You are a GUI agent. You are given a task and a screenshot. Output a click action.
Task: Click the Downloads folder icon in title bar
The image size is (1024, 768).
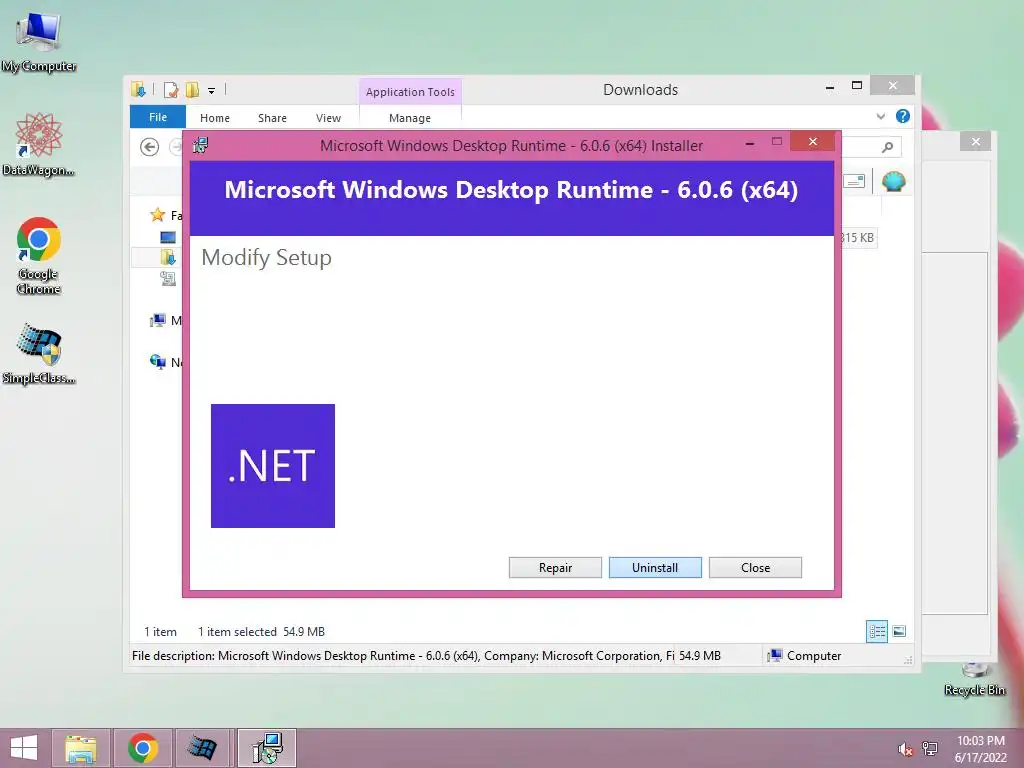click(x=138, y=89)
